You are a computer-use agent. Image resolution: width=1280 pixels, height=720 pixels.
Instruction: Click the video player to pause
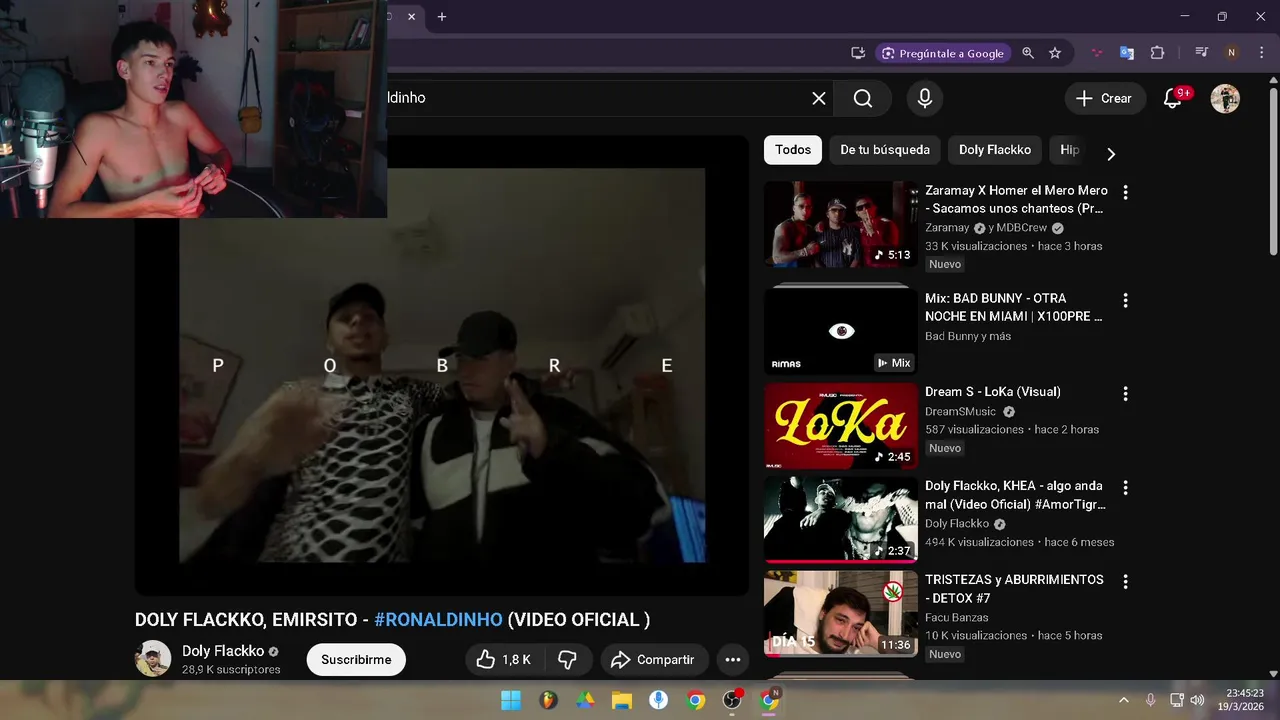(442, 365)
